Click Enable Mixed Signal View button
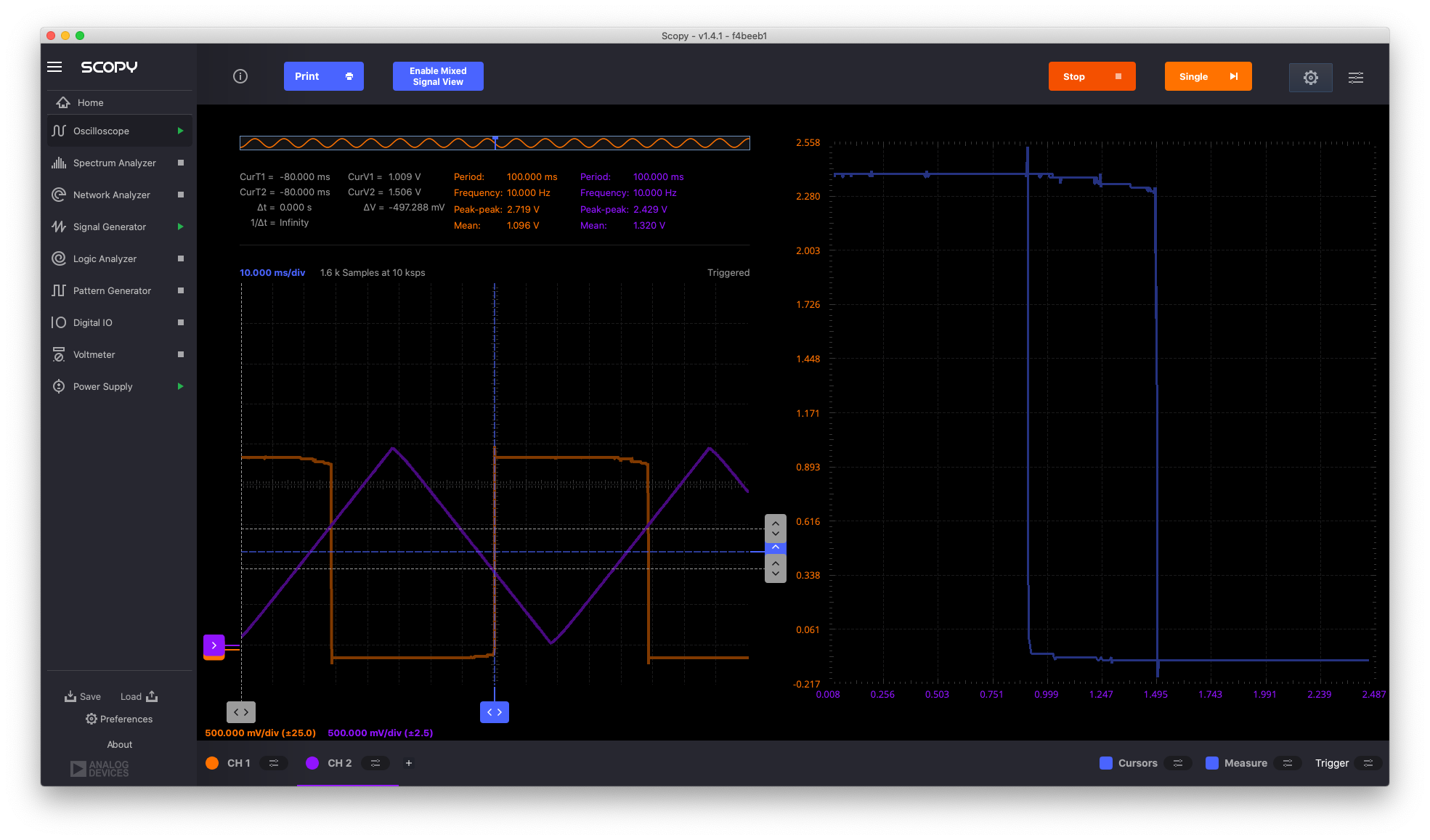1430x840 pixels. coord(438,76)
